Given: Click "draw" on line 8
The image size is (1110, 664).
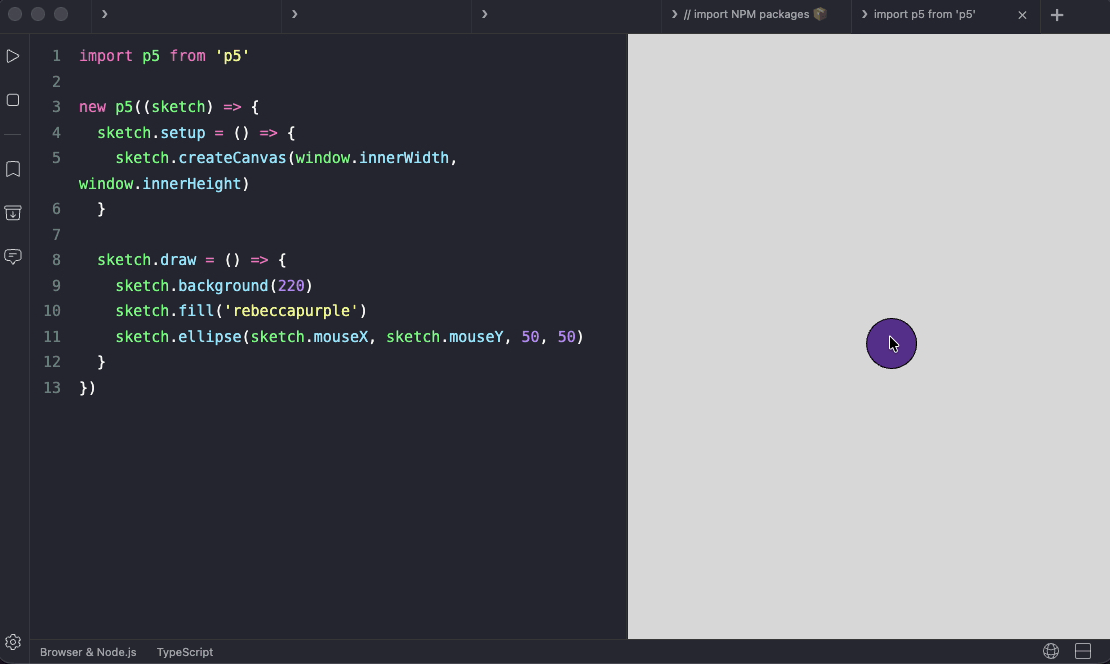Looking at the screenshot, I should tap(178, 260).
